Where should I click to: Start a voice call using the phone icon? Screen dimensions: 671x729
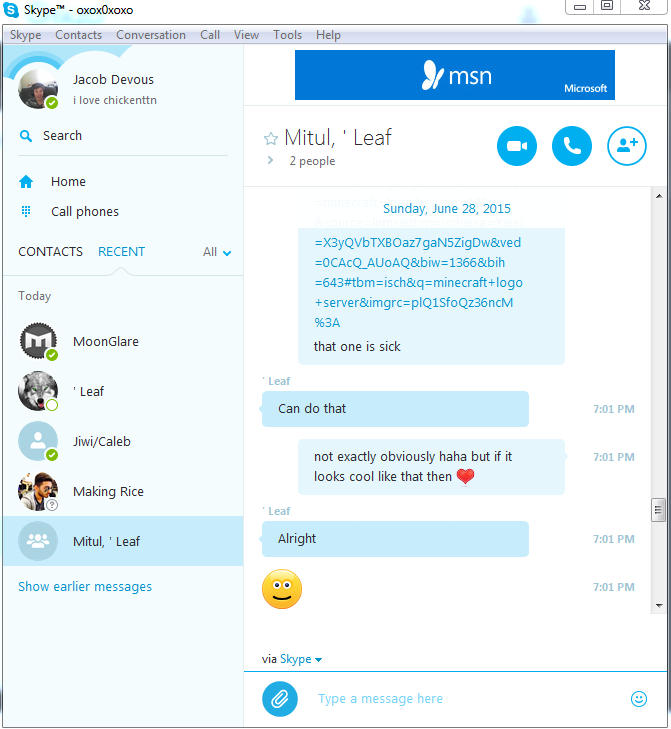571,146
